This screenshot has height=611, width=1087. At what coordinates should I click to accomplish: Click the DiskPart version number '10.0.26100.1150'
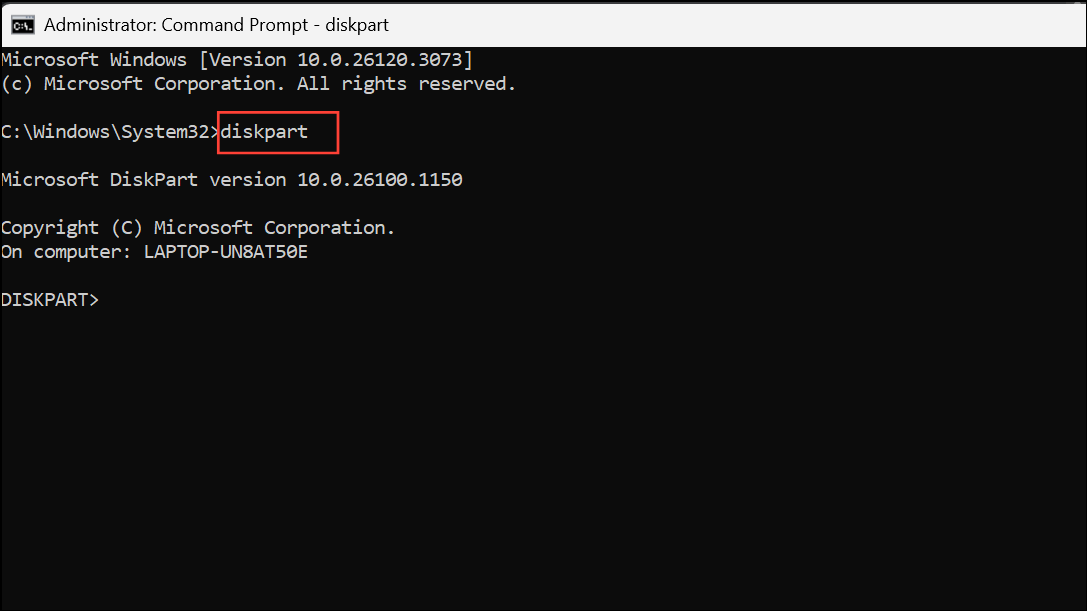[x=380, y=180]
